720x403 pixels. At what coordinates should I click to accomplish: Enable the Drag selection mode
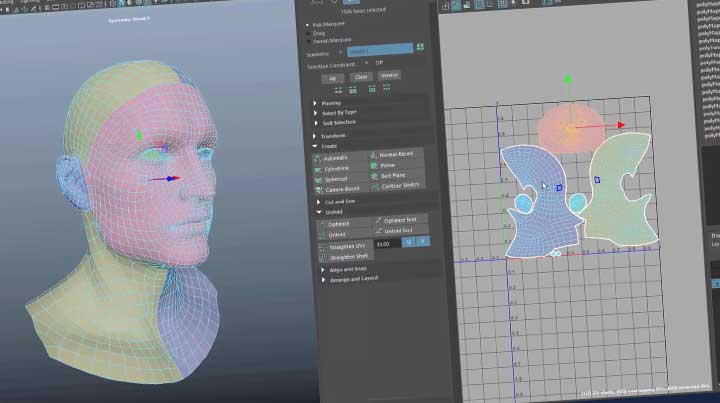[308, 31]
